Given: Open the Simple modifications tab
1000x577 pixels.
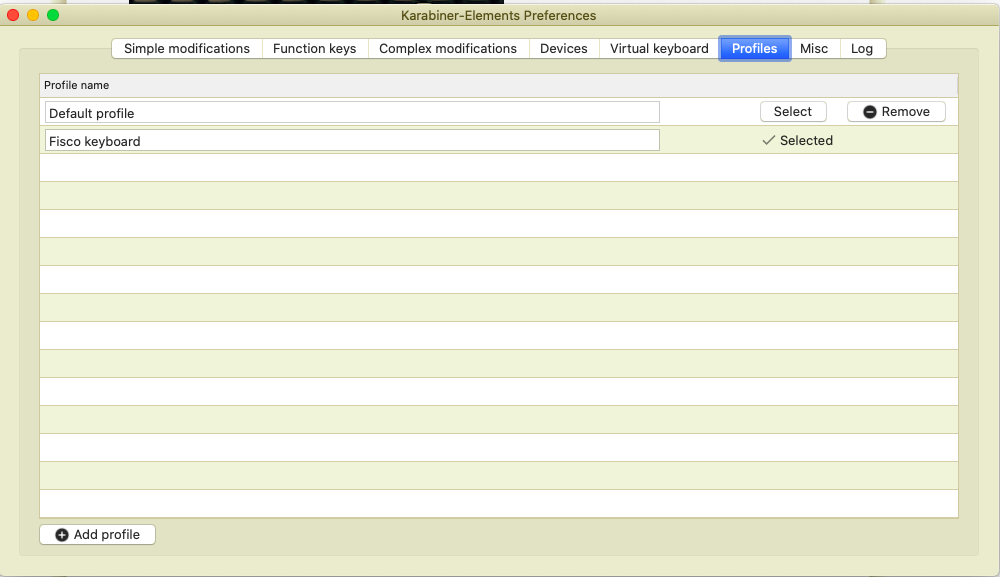Looking at the screenshot, I should (187, 48).
